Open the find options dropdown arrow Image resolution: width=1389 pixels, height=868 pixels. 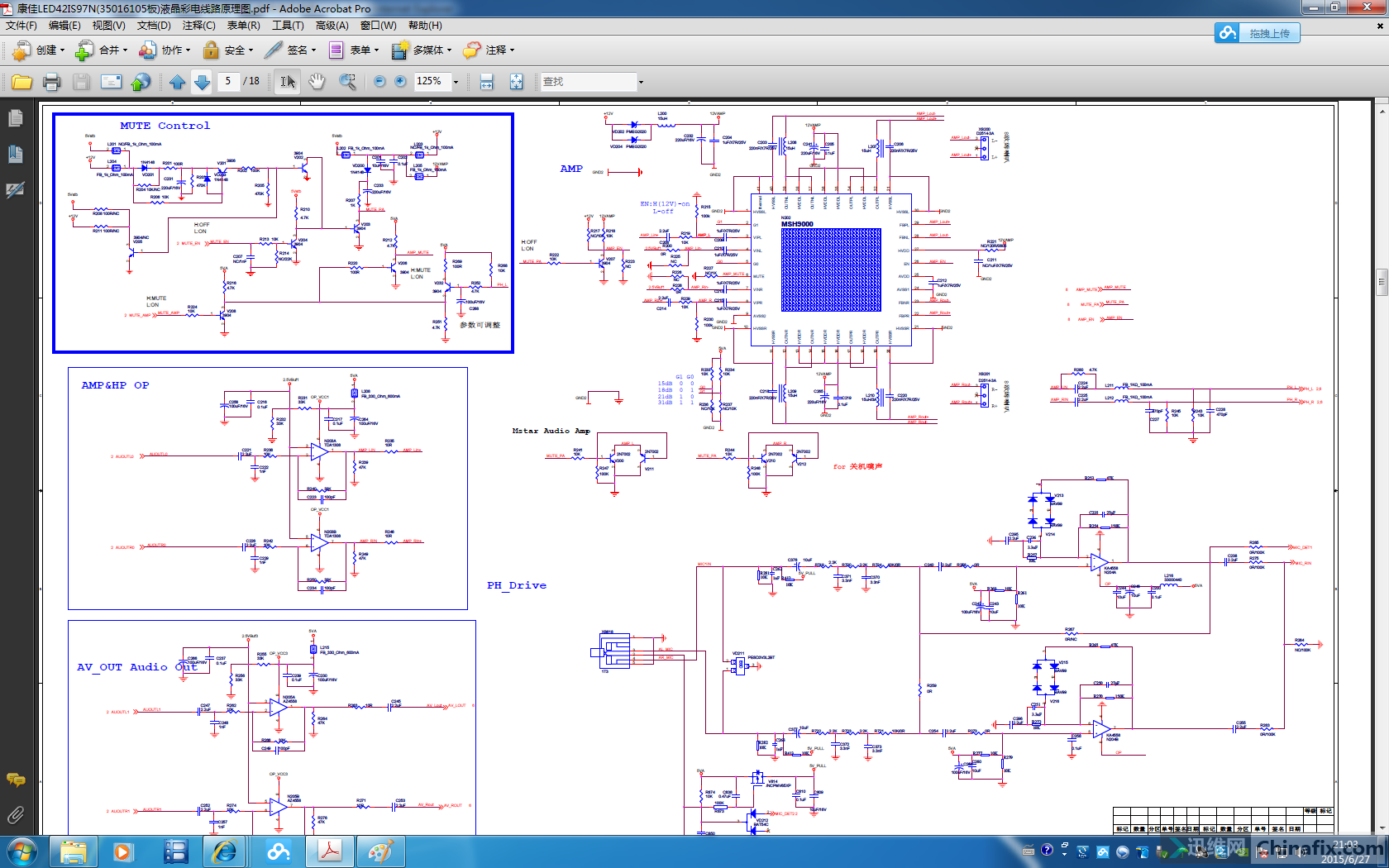[641, 82]
